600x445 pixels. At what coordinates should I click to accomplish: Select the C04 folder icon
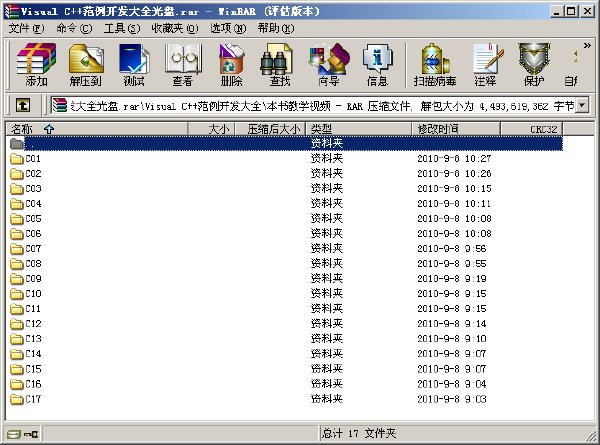[16, 204]
